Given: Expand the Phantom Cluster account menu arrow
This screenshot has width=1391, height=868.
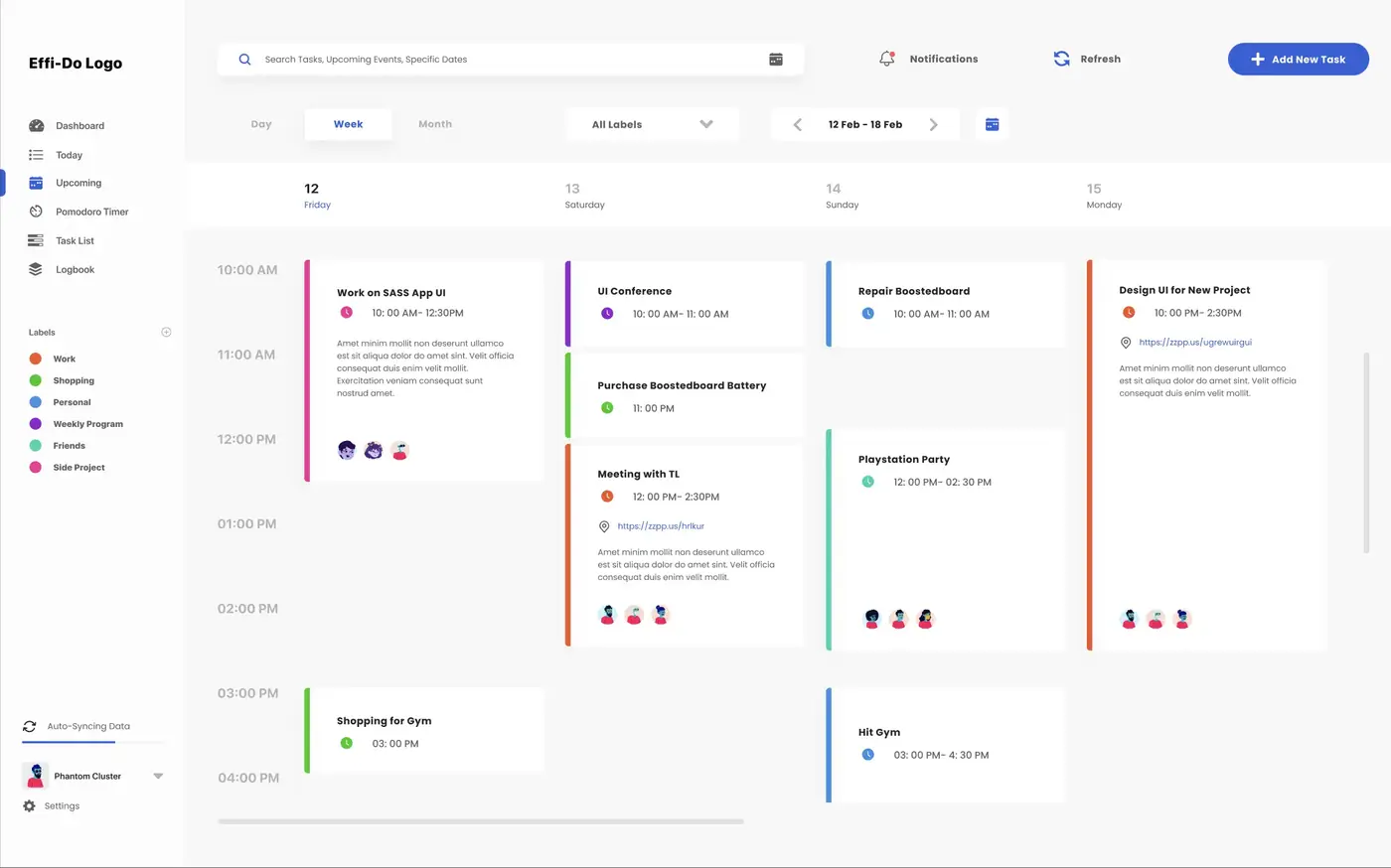Looking at the screenshot, I should [158, 776].
